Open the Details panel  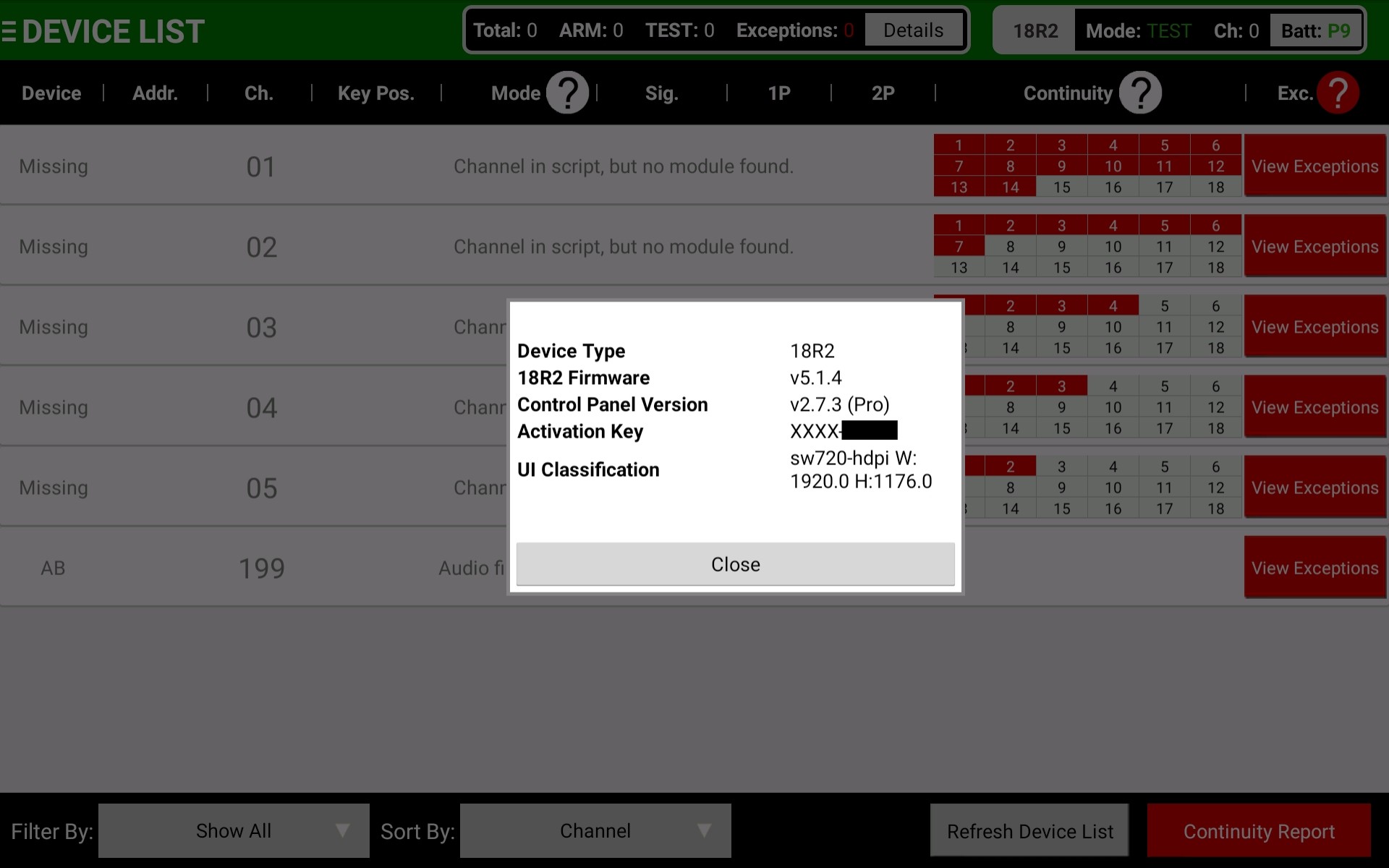coord(912,30)
